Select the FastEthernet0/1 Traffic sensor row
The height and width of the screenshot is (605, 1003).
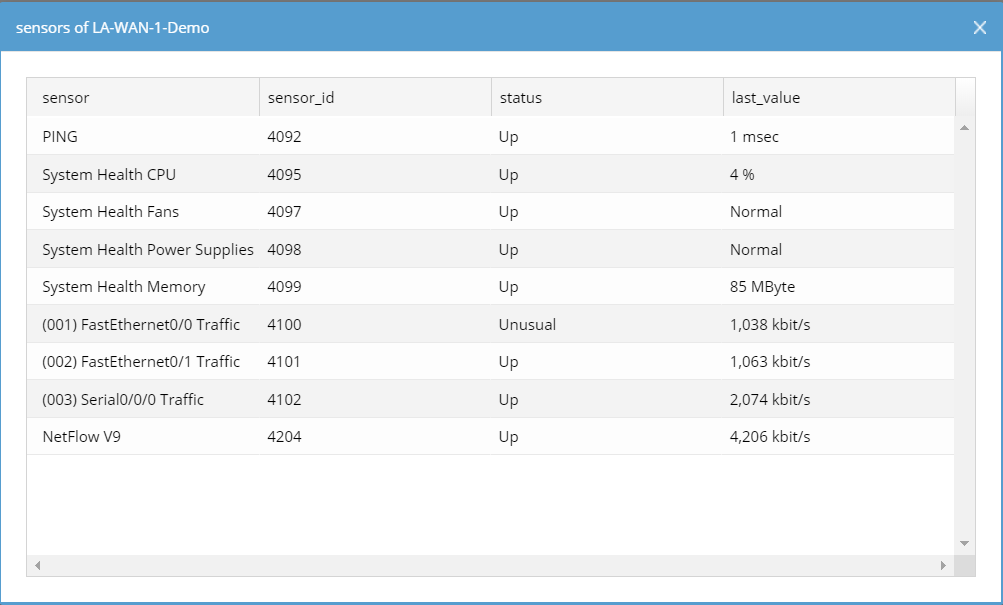pyautogui.click(x=141, y=362)
